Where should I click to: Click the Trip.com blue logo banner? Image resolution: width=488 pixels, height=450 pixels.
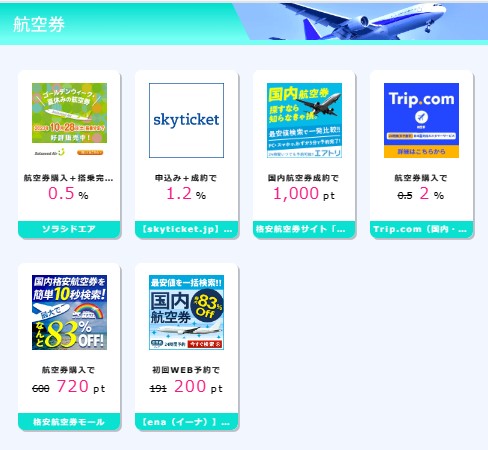tap(421, 120)
